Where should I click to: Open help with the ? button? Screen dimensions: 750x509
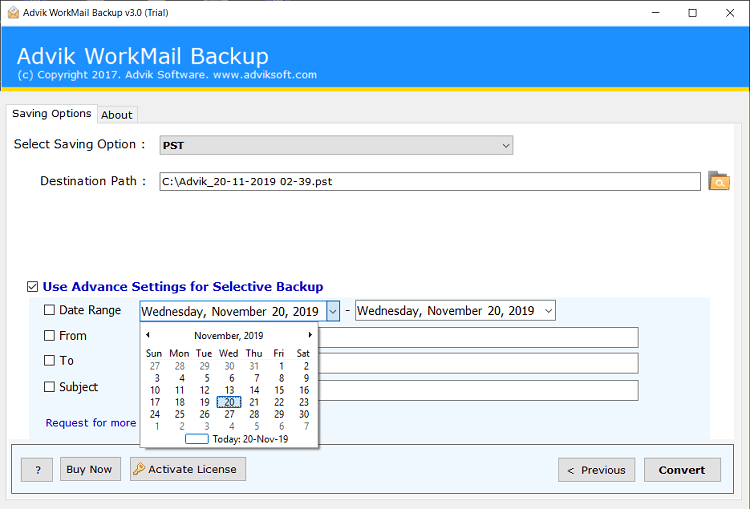coord(37,470)
